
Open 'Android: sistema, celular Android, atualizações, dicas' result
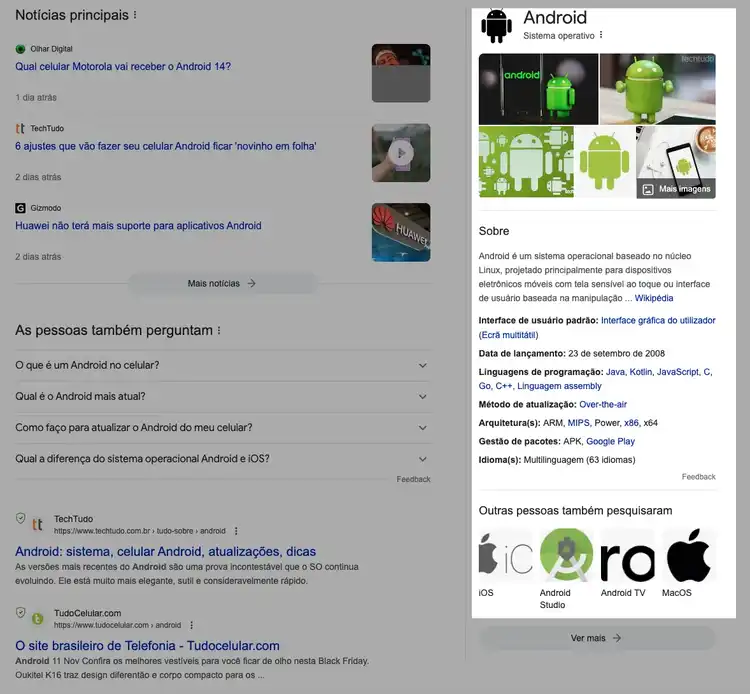[165, 551]
